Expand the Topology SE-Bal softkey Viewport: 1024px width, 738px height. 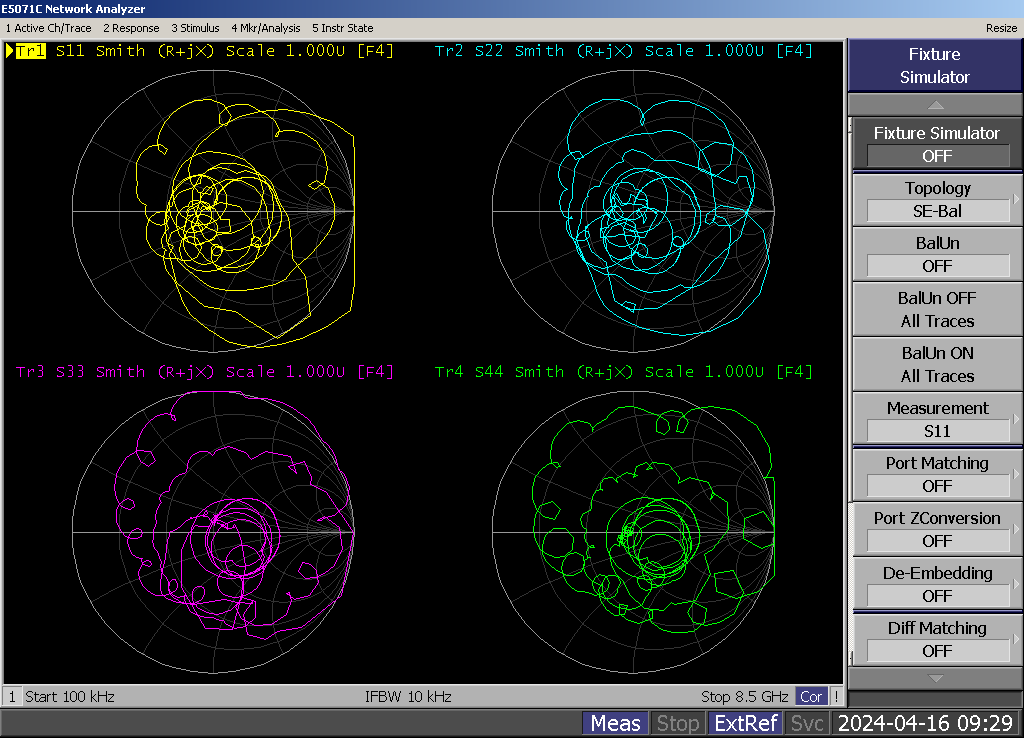[936, 199]
